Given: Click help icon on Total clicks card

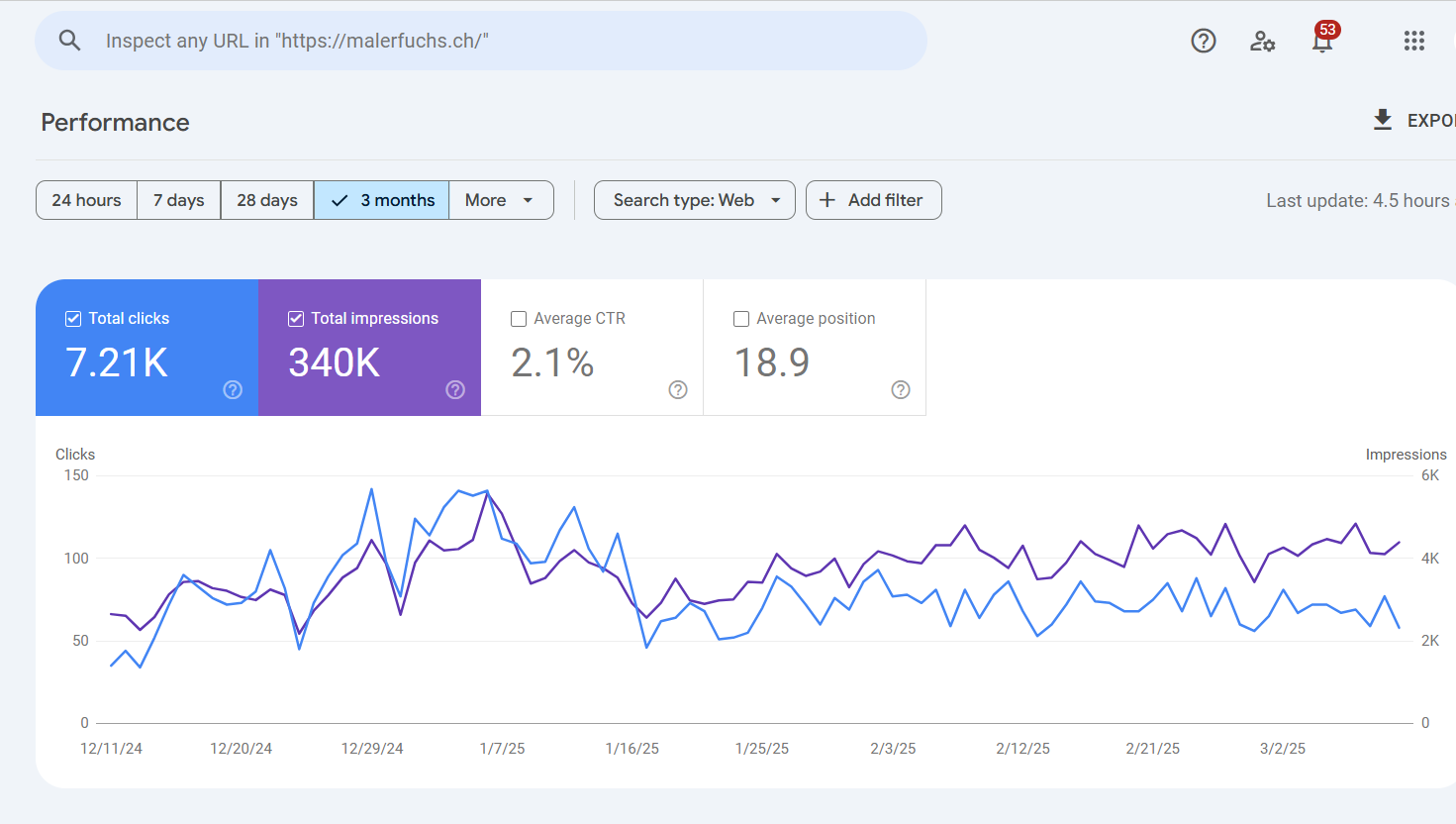Looking at the screenshot, I should coord(233,389).
